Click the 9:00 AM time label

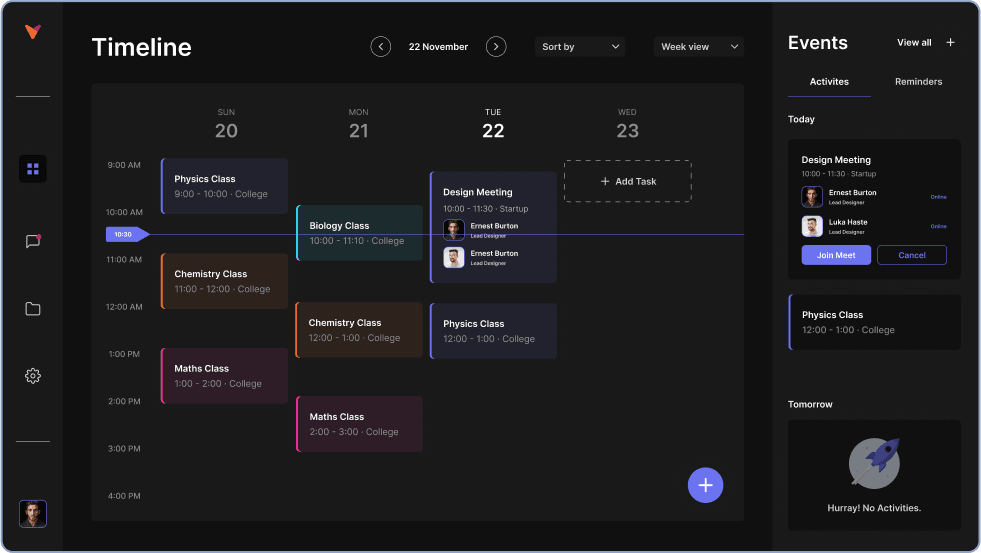tap(124, 165)
